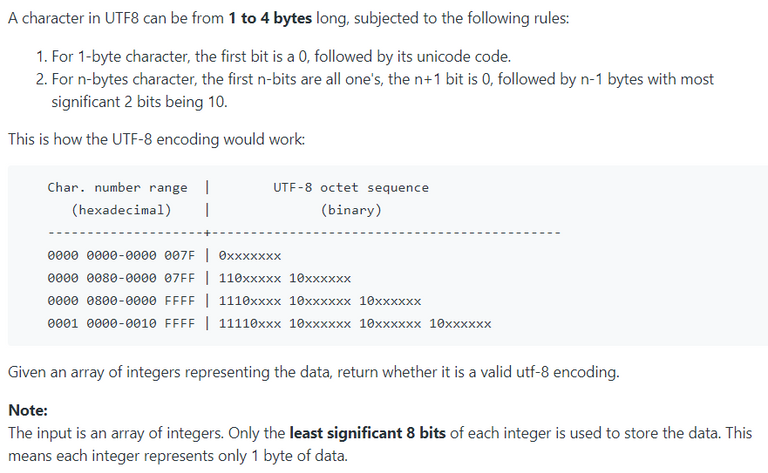Click the bold "1 to 4 bytes" text
This screenshot has width=768, height=473.
[270, 19]
